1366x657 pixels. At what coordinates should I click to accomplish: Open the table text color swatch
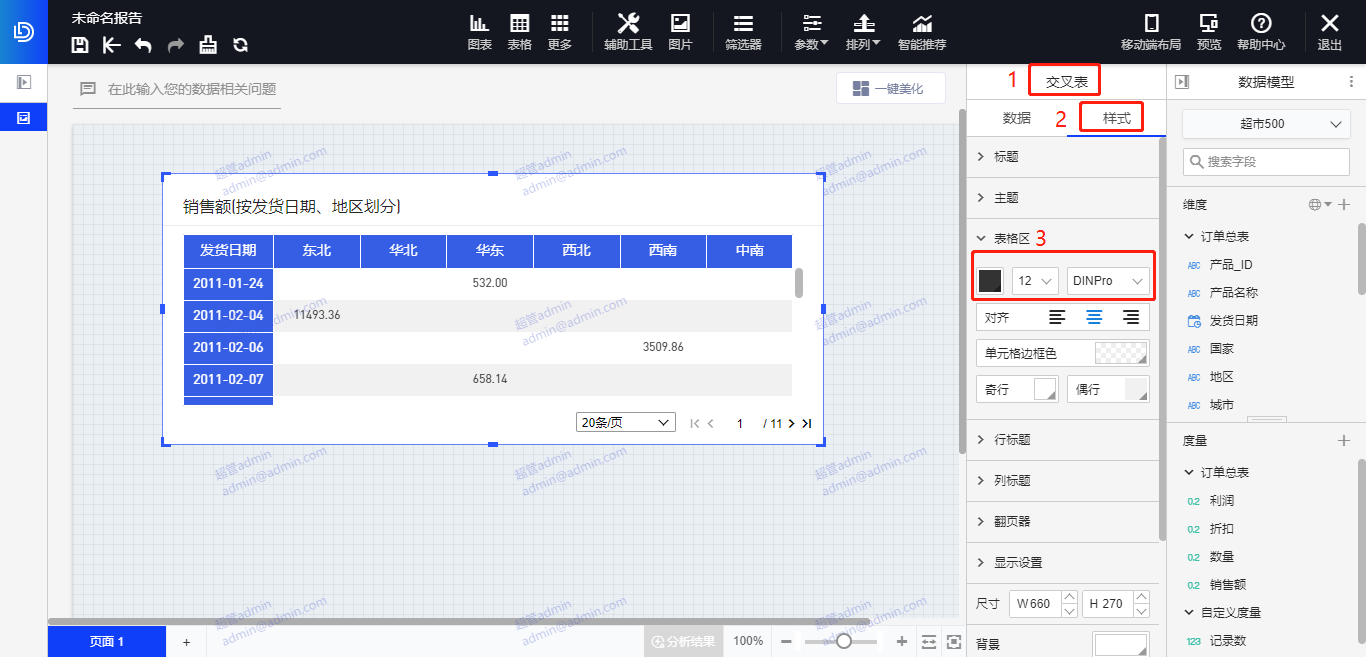[x=990, y=282]
